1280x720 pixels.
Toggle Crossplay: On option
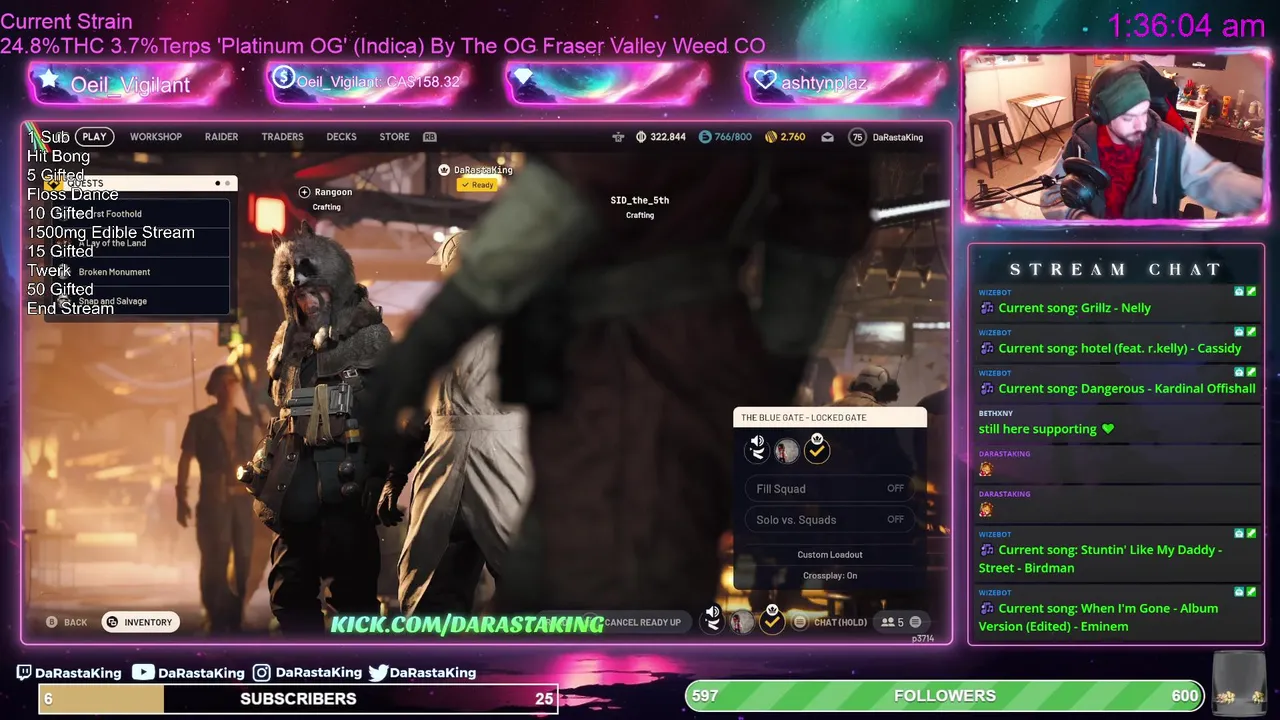tap(830, 576)
